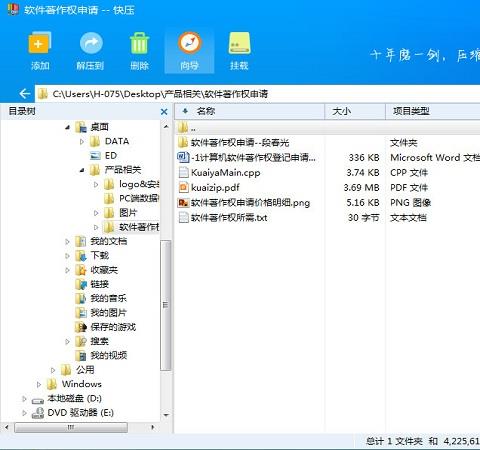Expand the 公用 folder node

pyautogui.click(x=53, y=370)
